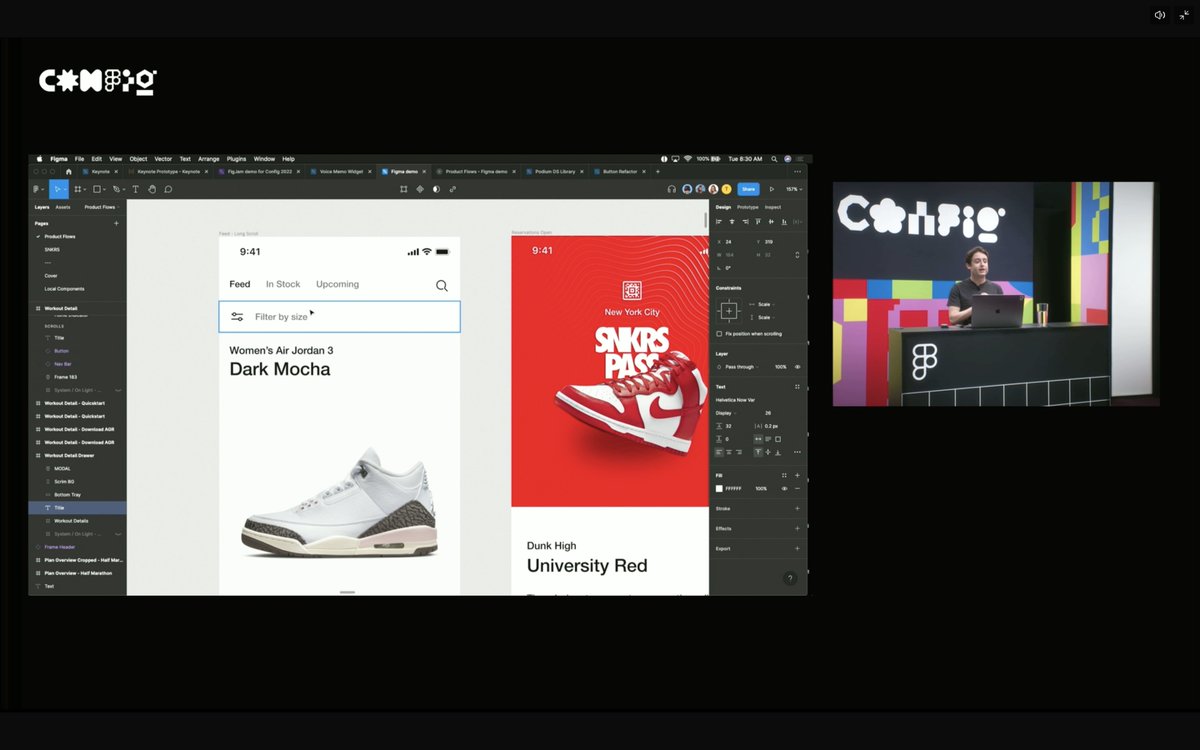Open the Display font style dropdown

pos(726,413)
